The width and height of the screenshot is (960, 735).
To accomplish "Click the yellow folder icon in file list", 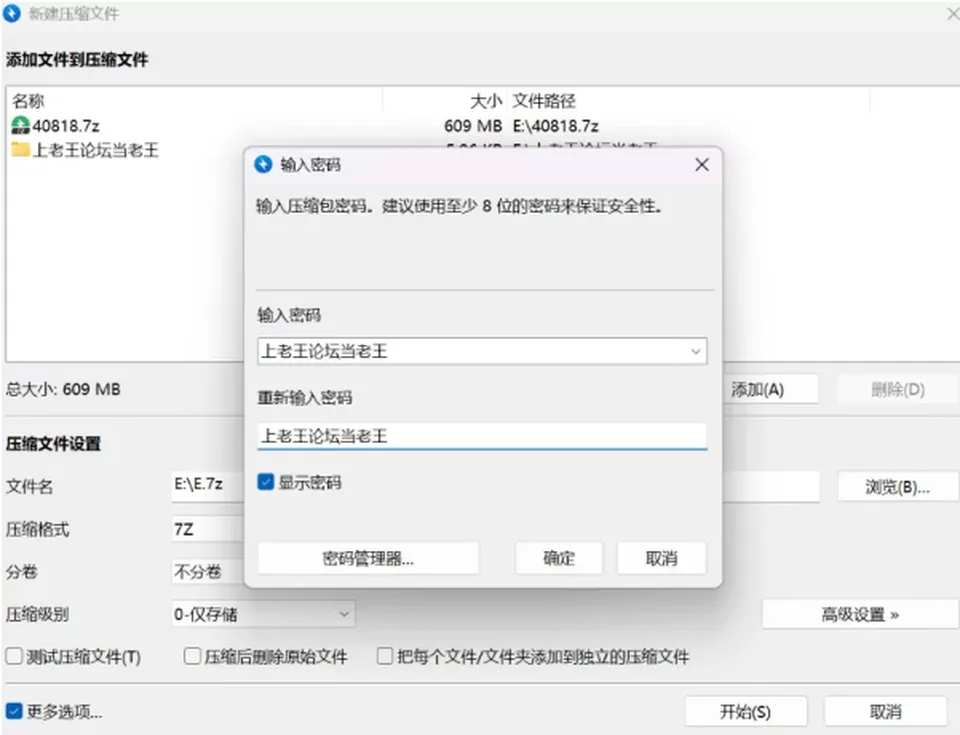I will [20, 149].
